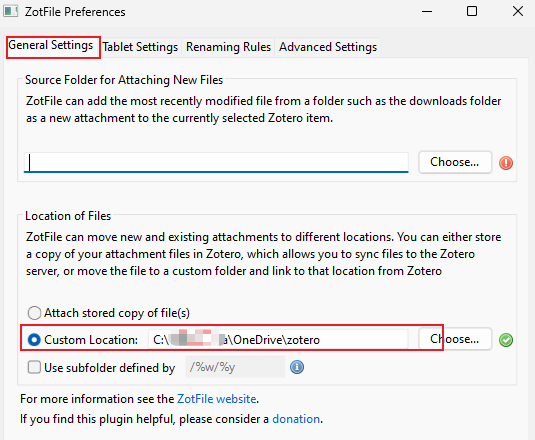Open the ZotFile website link
Viewport: 535px width, 440px height.
(x=217, y=399)
